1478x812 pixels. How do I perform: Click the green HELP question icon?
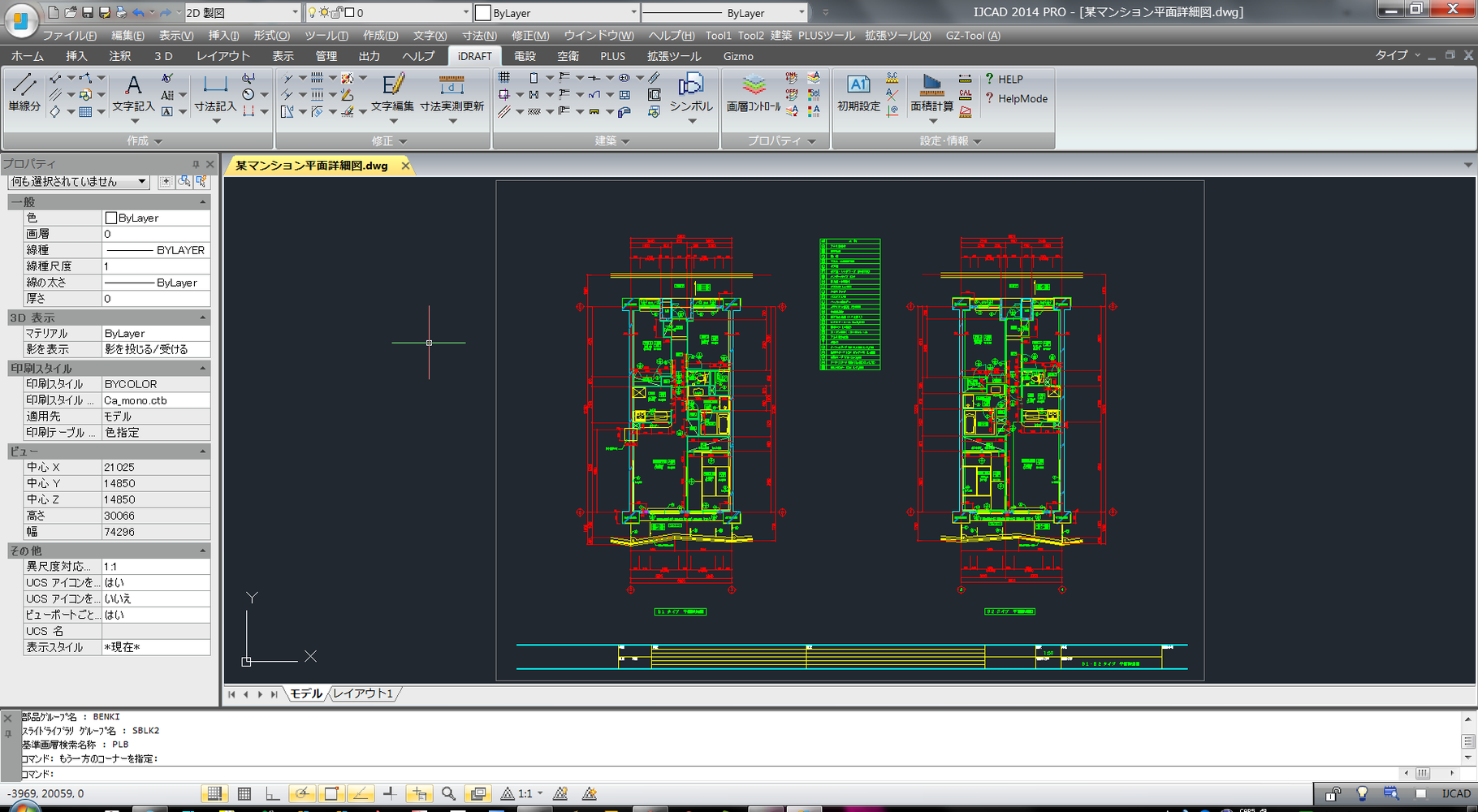(x=989, y=79)
